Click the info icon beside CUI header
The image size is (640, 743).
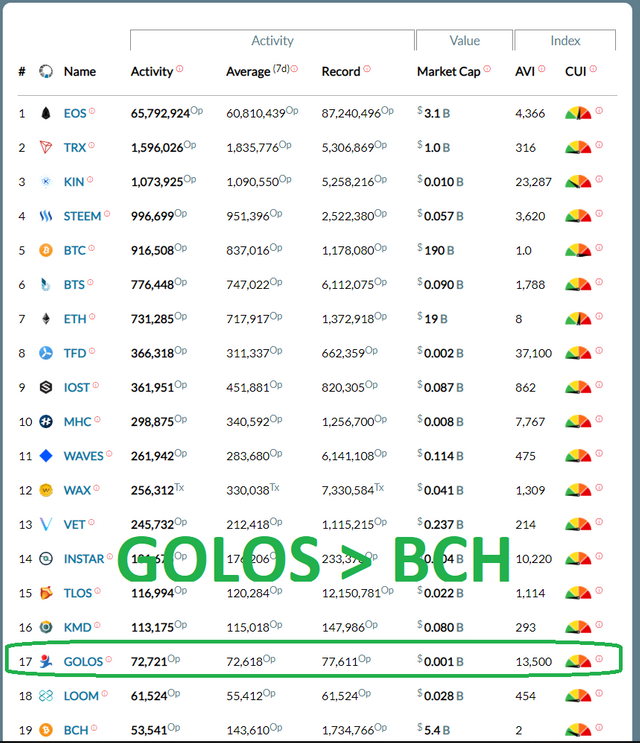click(593, 69)
